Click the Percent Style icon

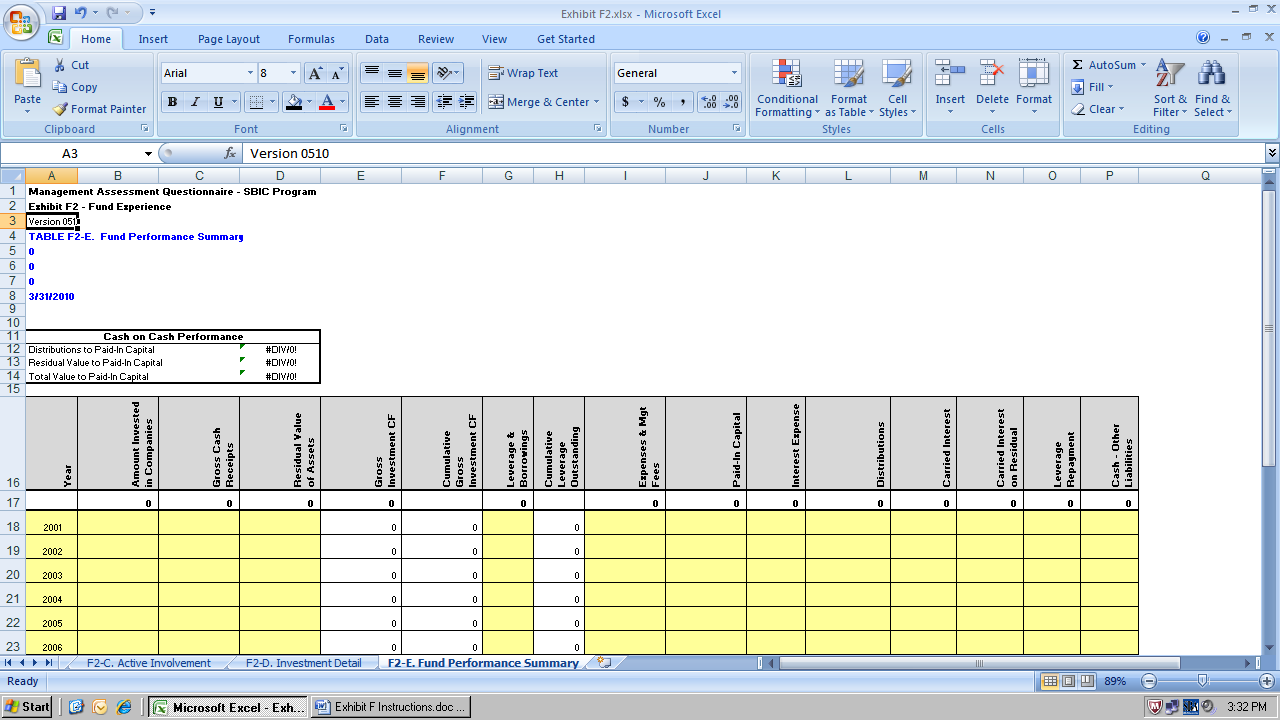click(659, 102)
